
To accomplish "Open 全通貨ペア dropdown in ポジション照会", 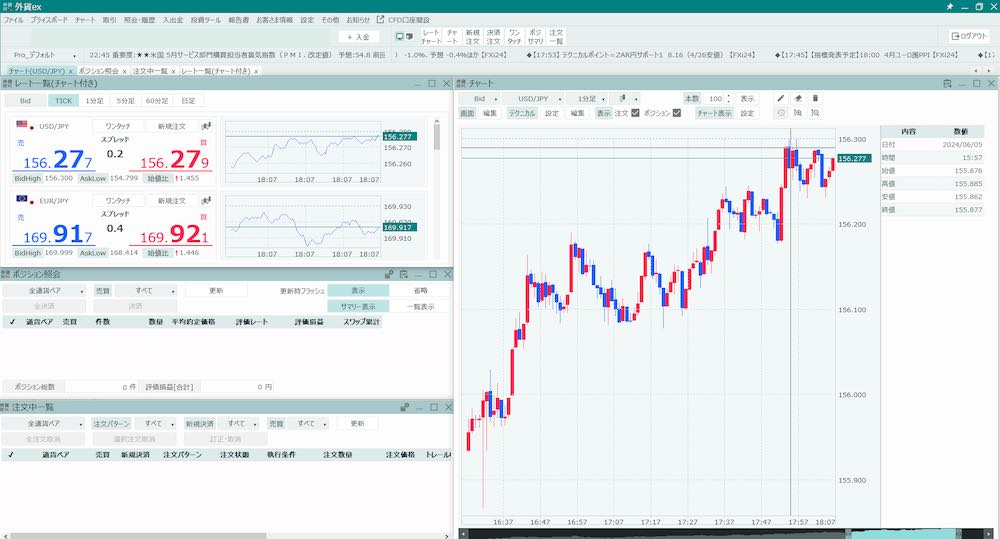I will [45, 291].
